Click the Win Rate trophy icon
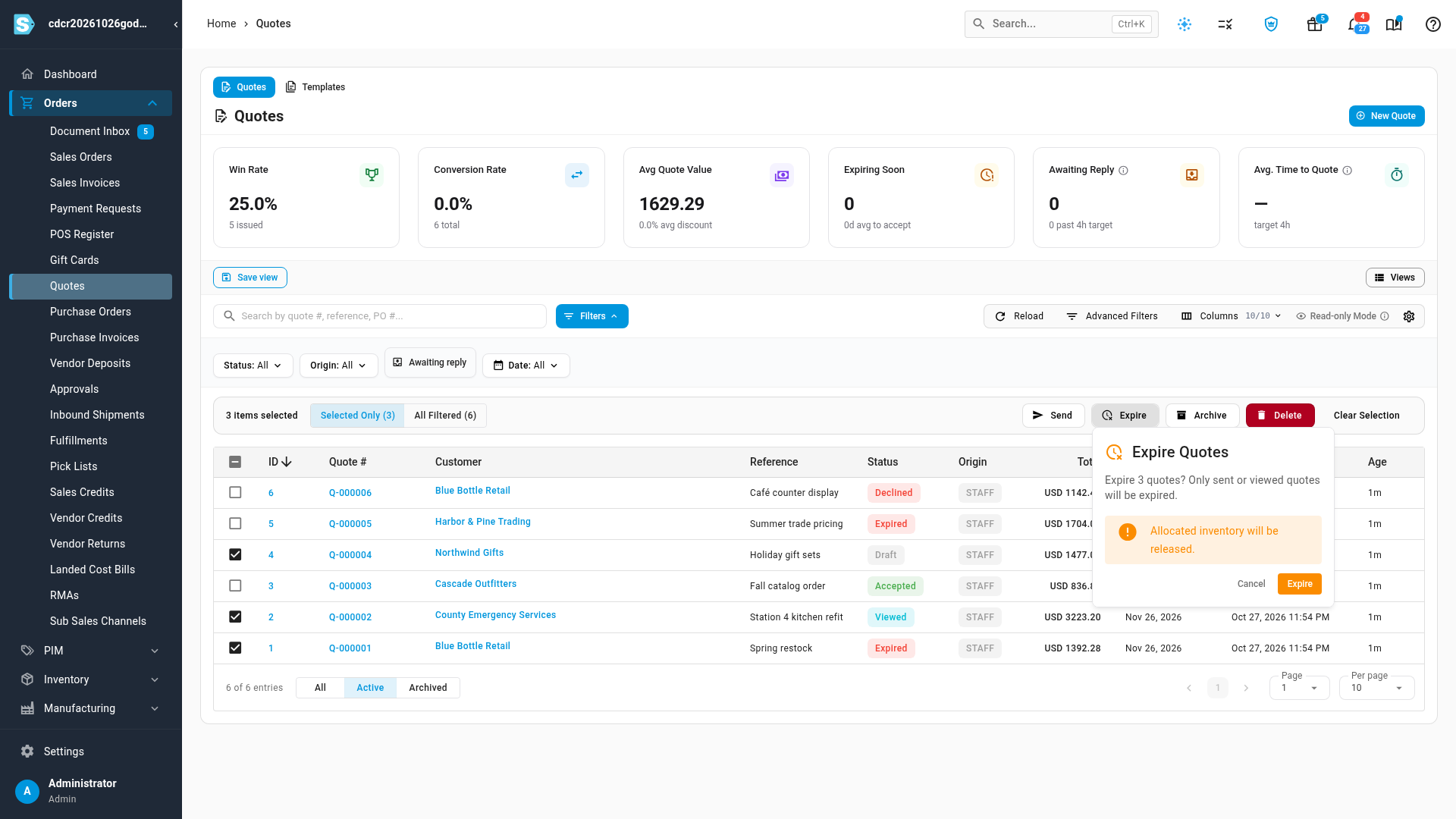 (372, 175)
